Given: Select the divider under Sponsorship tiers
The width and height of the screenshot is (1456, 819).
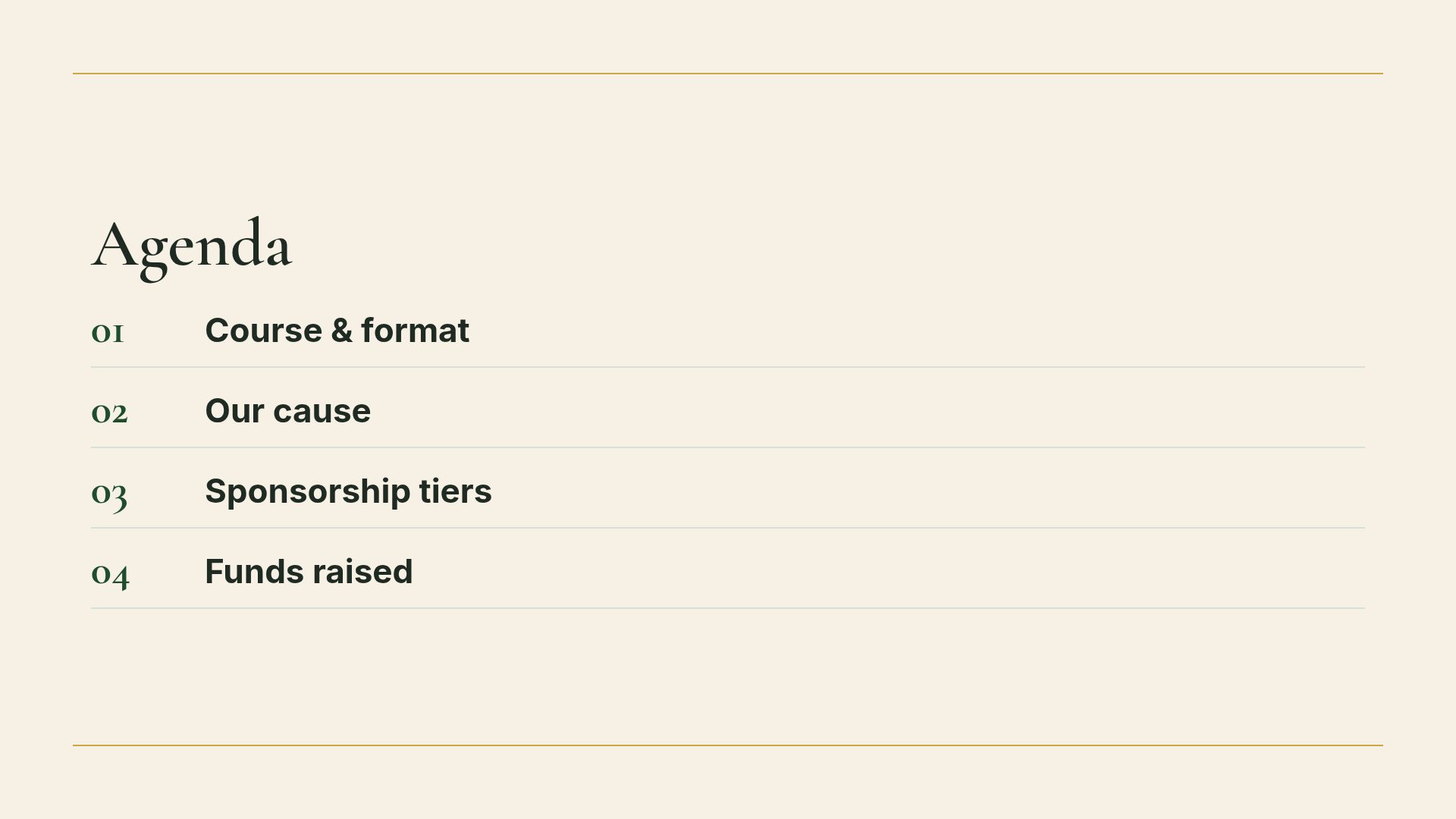Looking at the screenshot, I should coord(728,528).
